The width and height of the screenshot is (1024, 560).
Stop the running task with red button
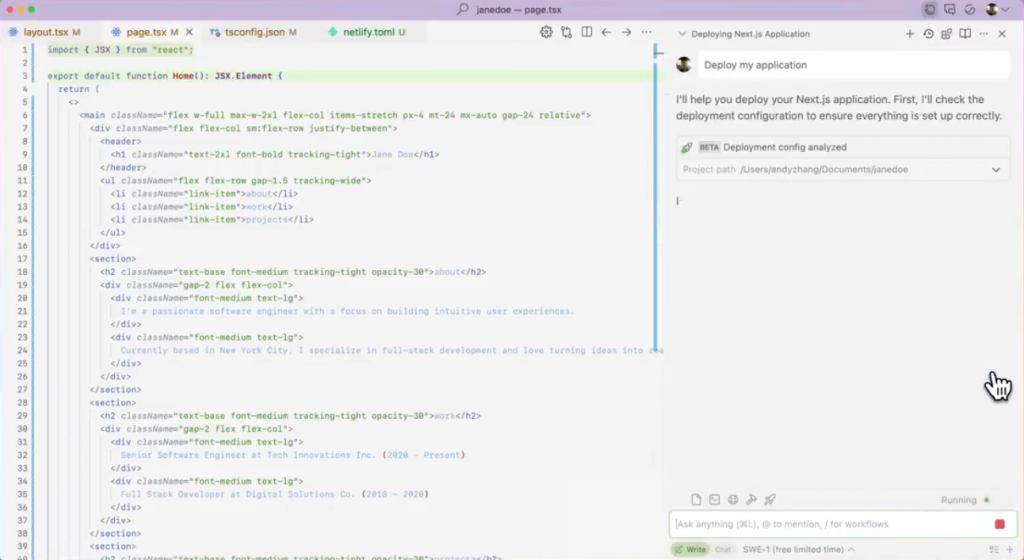[x=999, y=524]
